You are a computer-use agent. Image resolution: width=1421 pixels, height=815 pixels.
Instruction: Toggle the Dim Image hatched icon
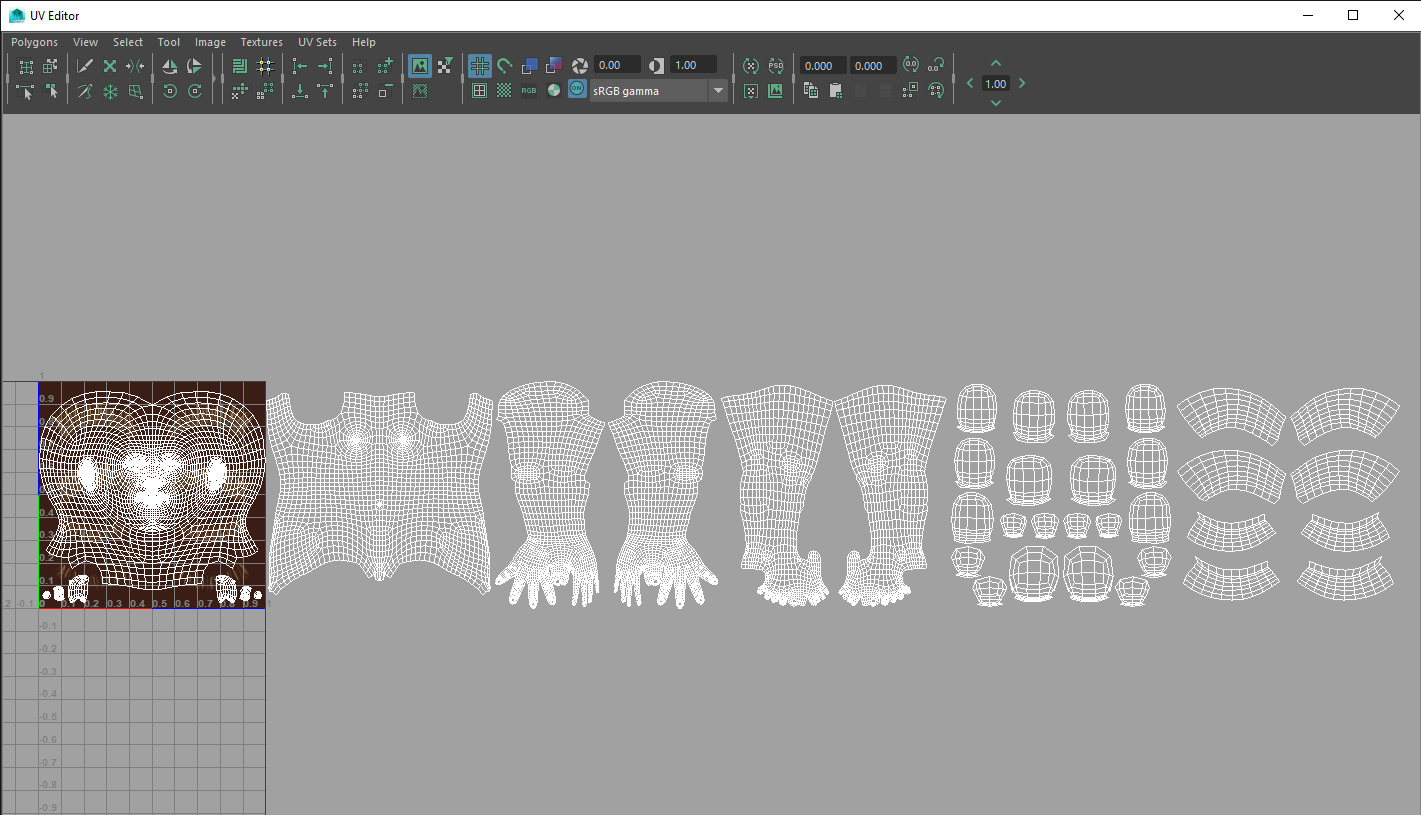(x=420, y=91)
